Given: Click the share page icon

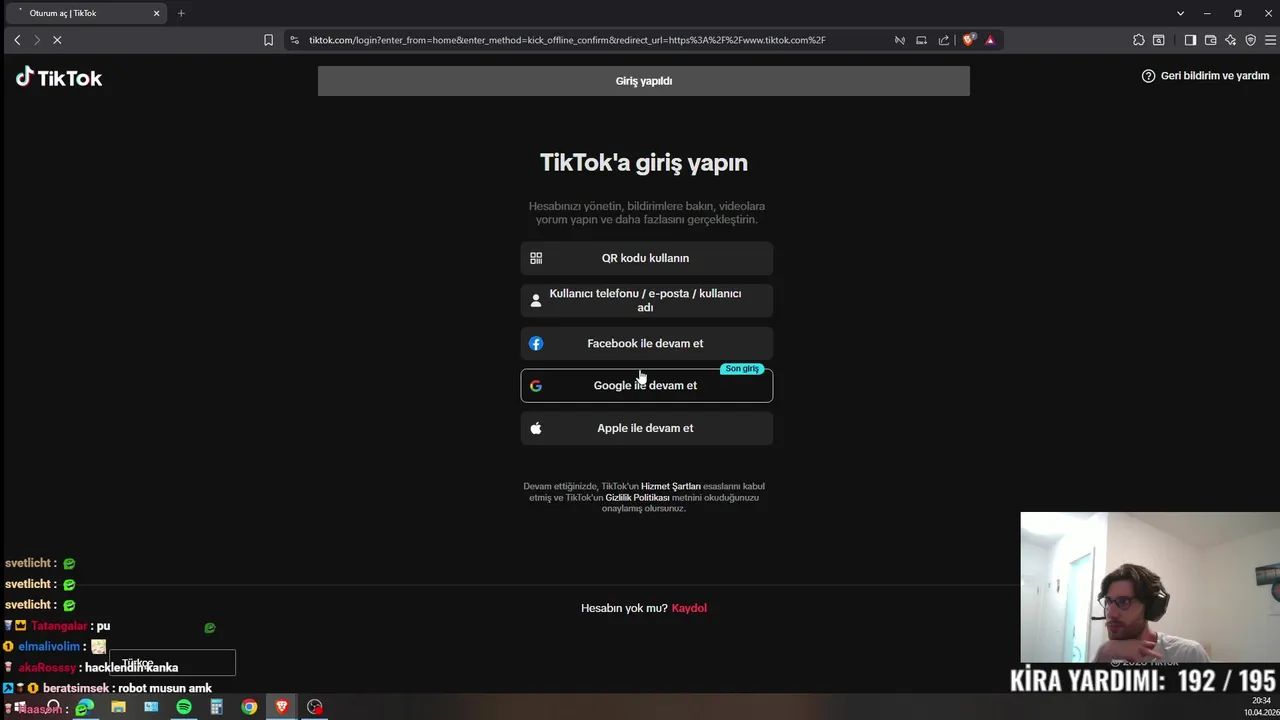Looking at the screenshot, I should [x=943, y=40].
